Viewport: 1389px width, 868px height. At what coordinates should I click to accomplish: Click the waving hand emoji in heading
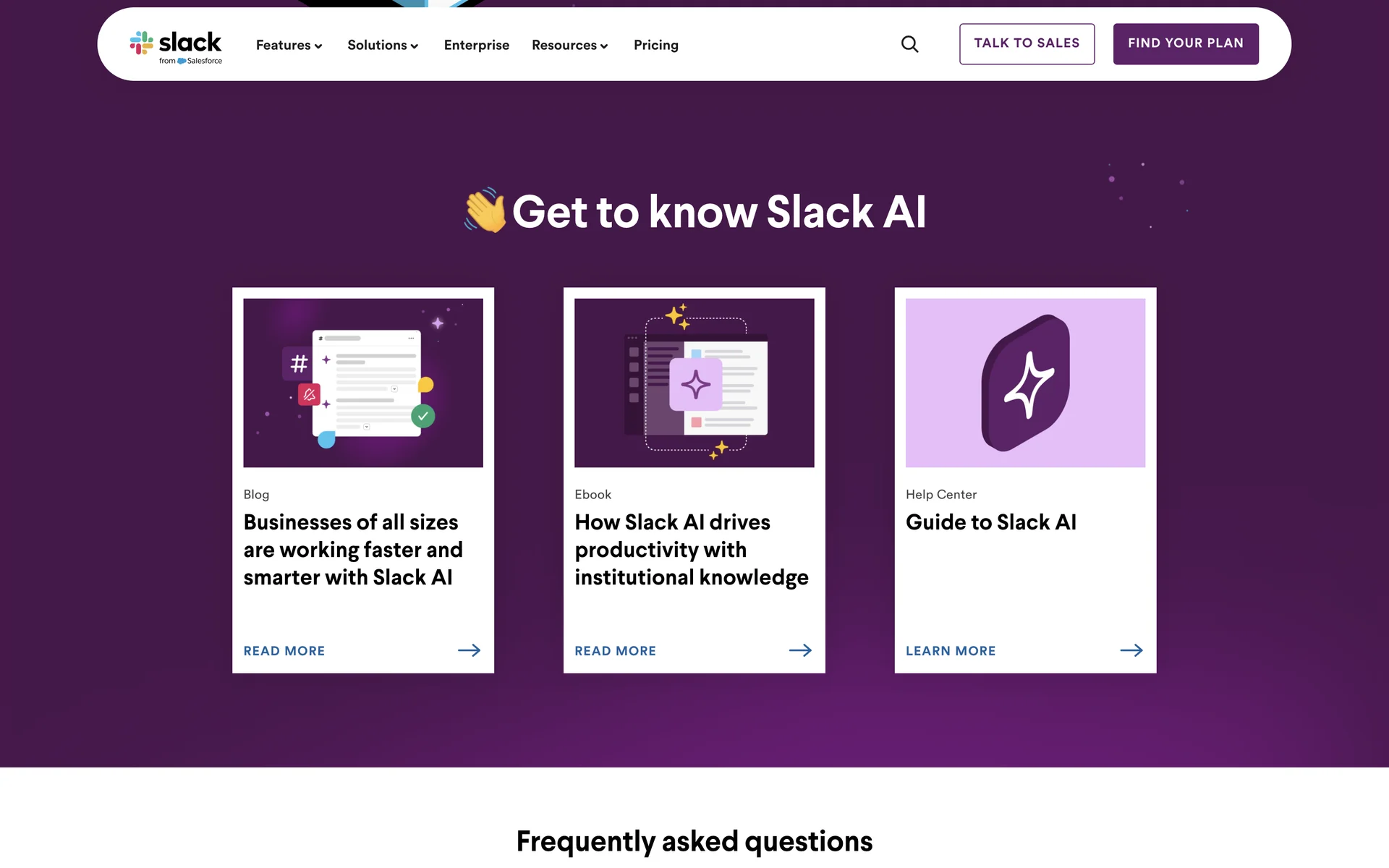pyautogui.click(x=485, y=210)
